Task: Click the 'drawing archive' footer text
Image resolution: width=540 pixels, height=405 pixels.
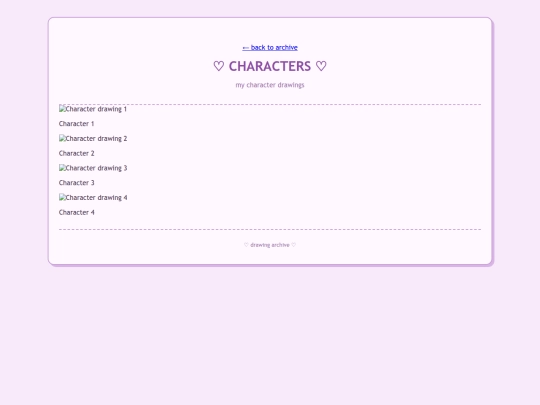Action: (x=270, y=245)
